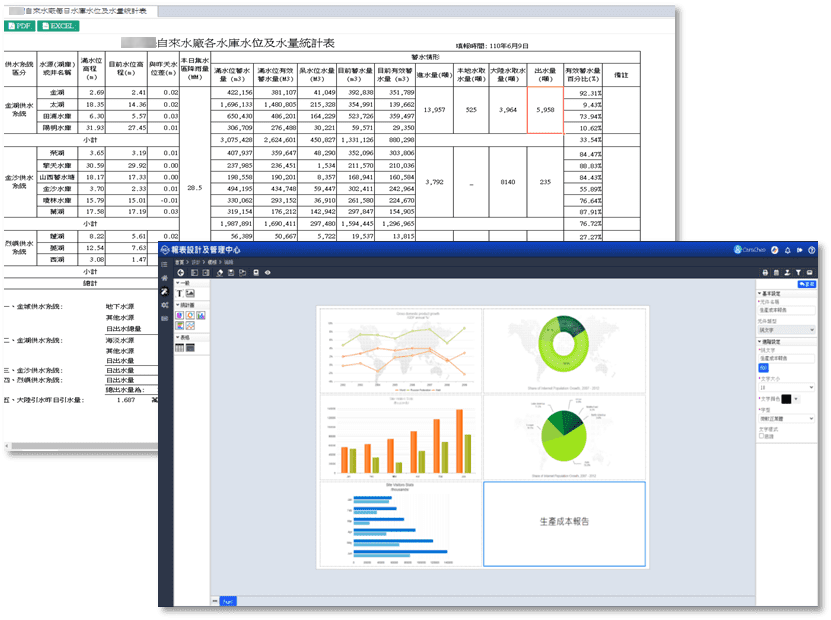Select the Image element tool
This screenshot has width=831, height=620.
click(x=190, y=294)
